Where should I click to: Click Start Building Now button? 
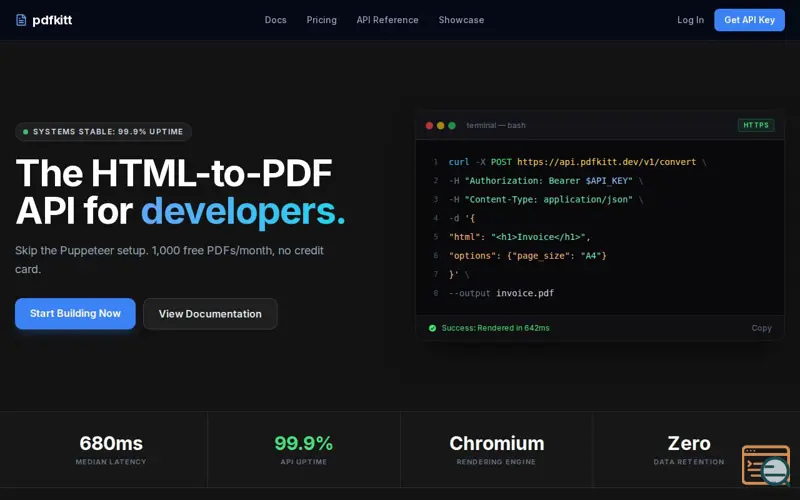pos(75,313)
